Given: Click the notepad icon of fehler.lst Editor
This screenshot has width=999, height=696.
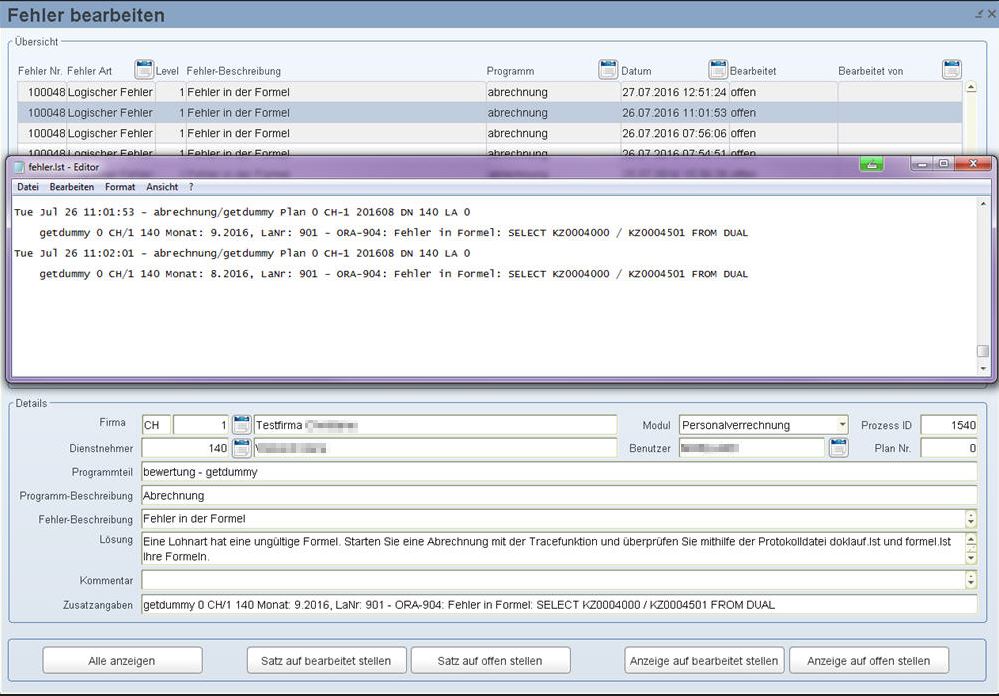Looking at the screenshot, I should point(19,167).
